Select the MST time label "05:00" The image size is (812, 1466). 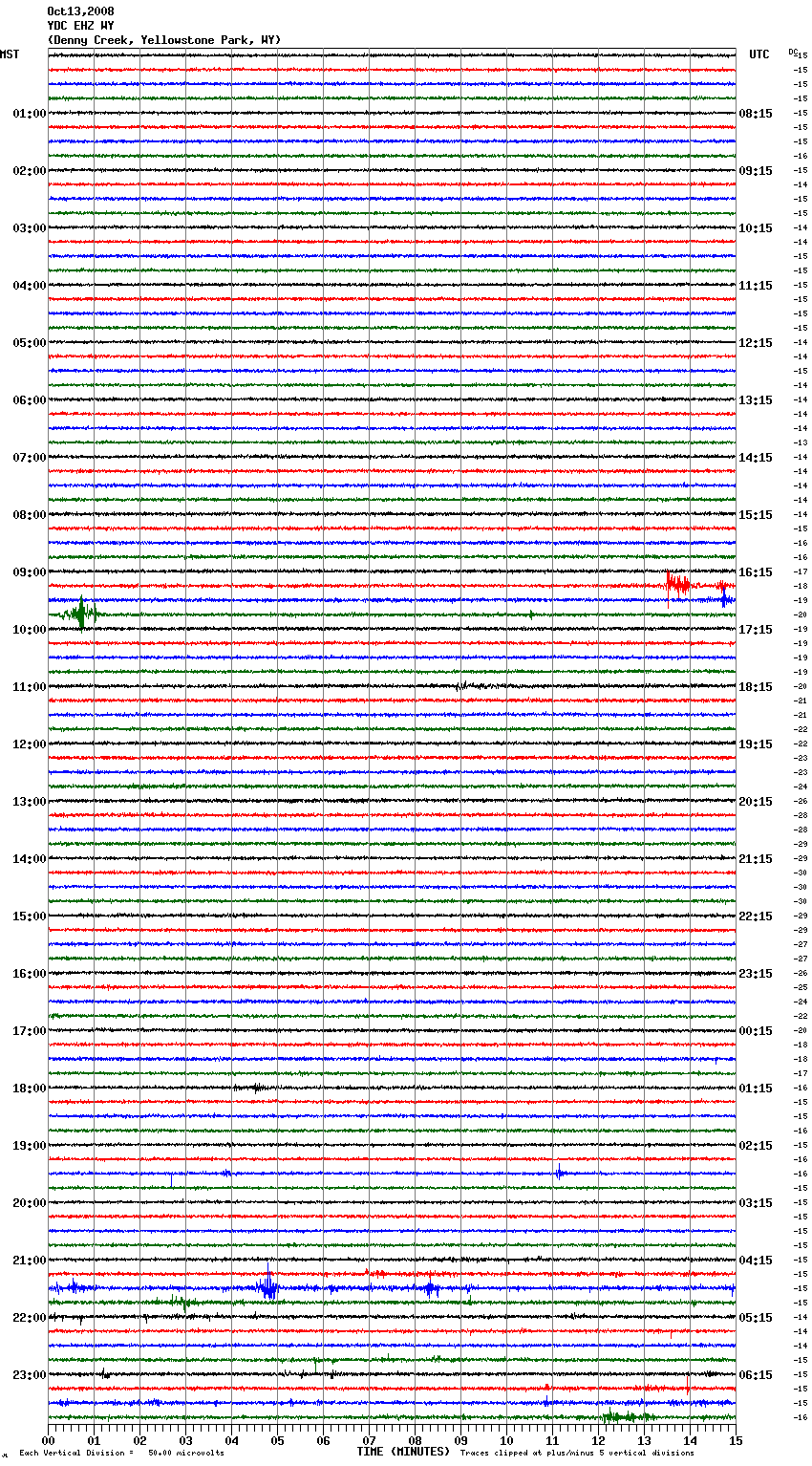[30, 343]
